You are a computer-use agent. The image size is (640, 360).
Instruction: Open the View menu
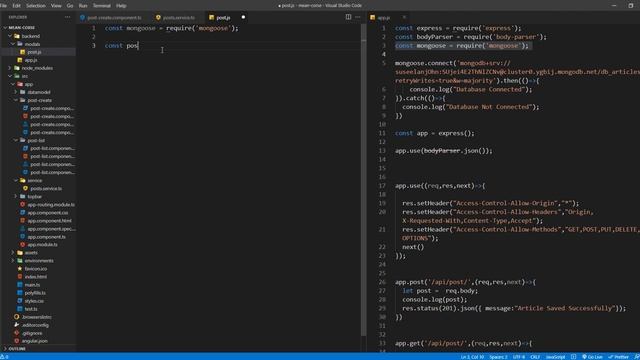pos(56,6)
